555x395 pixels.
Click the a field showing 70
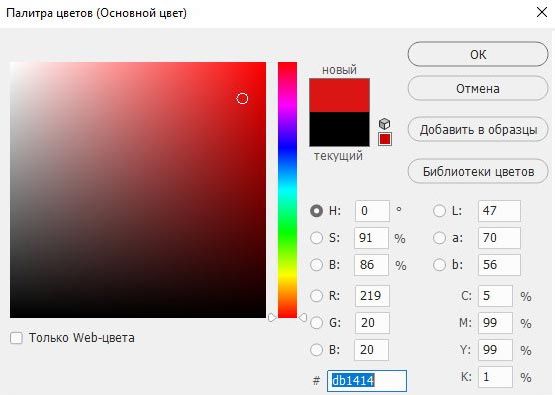click(499, 238)
